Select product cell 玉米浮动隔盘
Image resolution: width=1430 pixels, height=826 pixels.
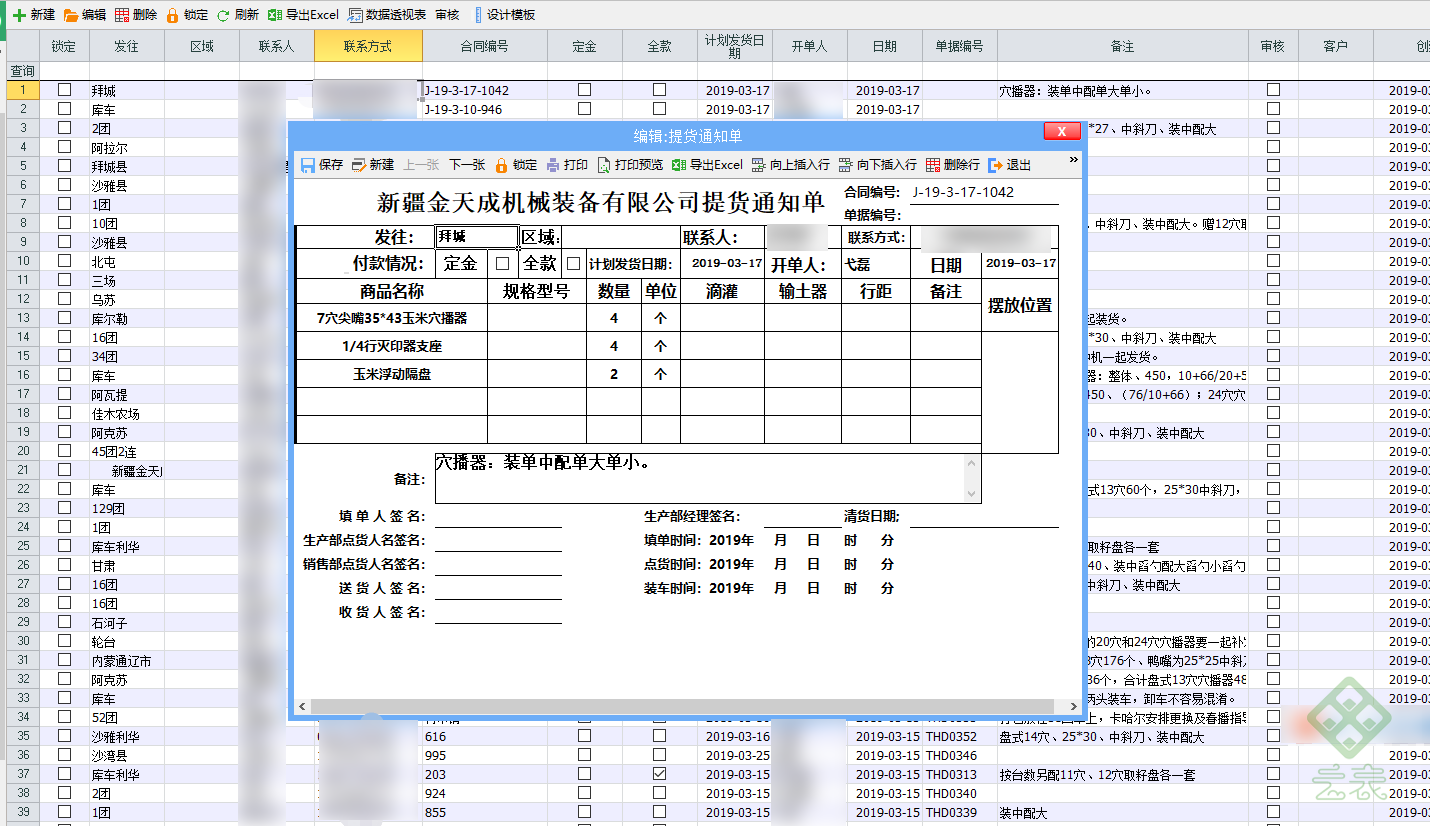[392, 374]
